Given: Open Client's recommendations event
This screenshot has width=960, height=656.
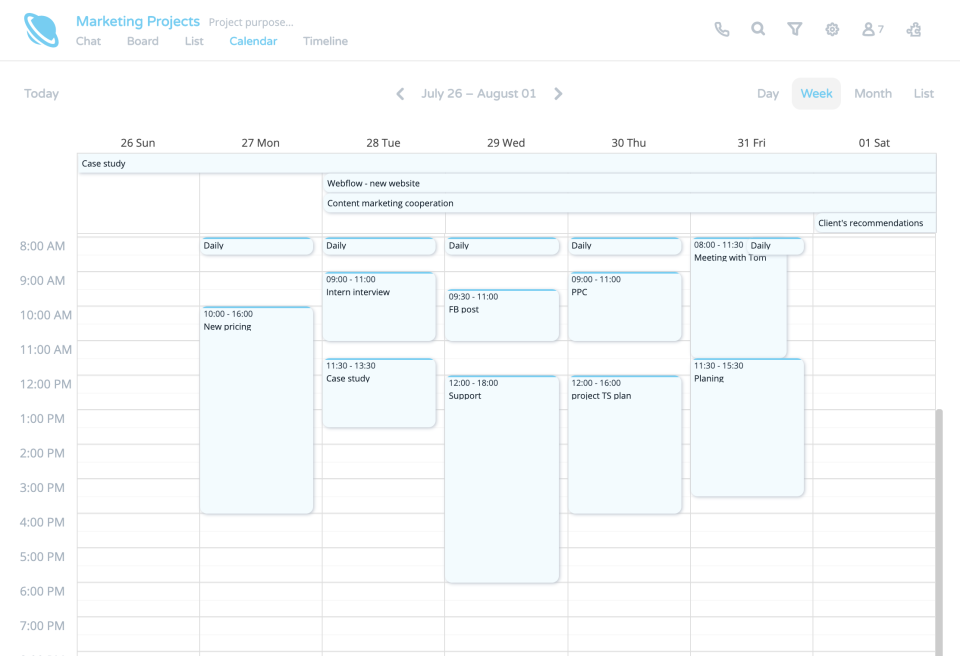Looking at the screenshot, I should (875, 223).
